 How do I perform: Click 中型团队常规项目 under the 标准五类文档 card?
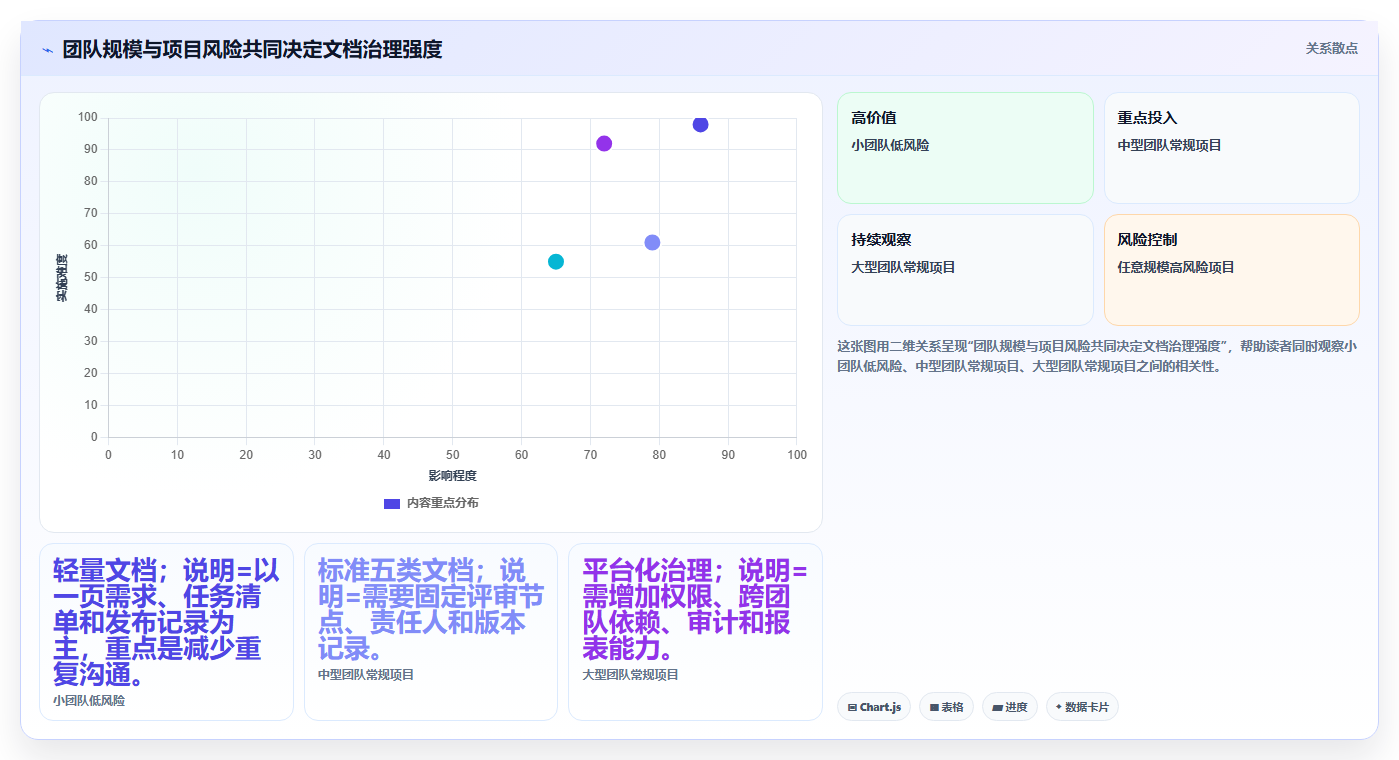[x=366, y=675]
